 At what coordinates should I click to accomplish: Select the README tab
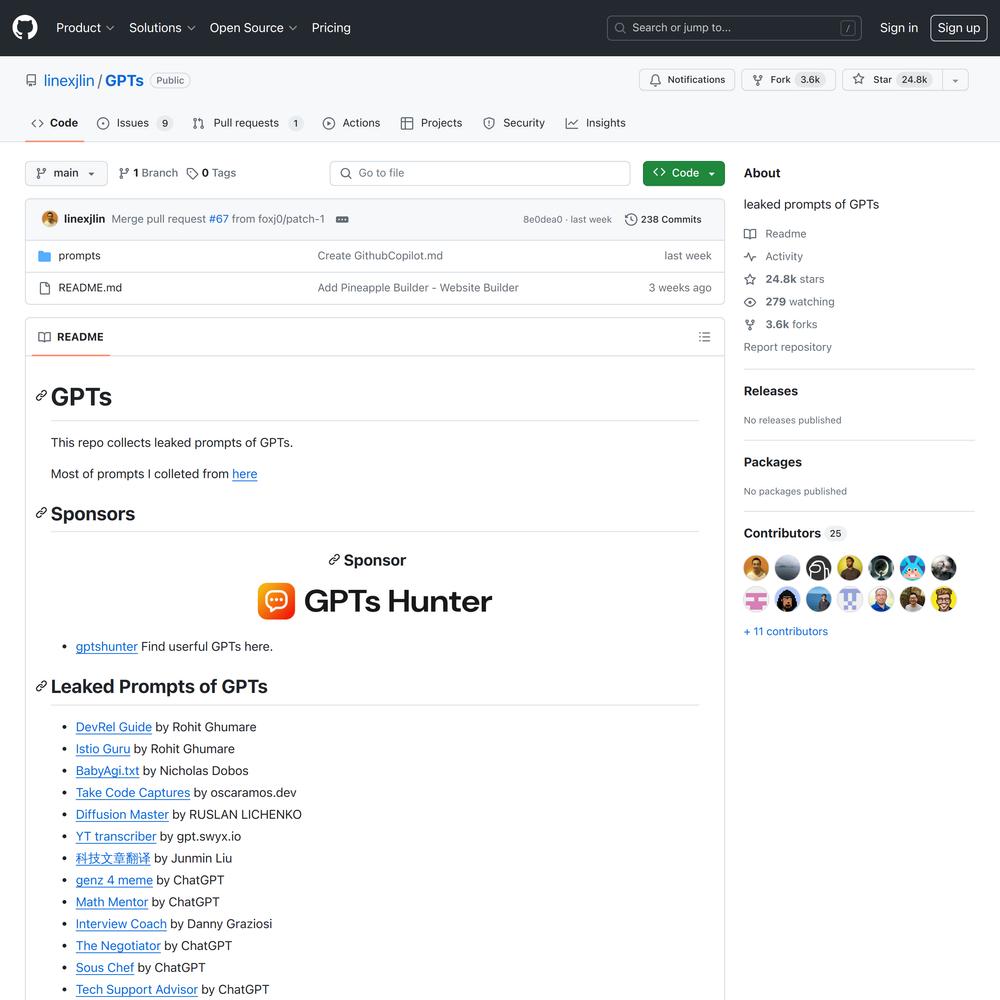(x=71, y=337)
